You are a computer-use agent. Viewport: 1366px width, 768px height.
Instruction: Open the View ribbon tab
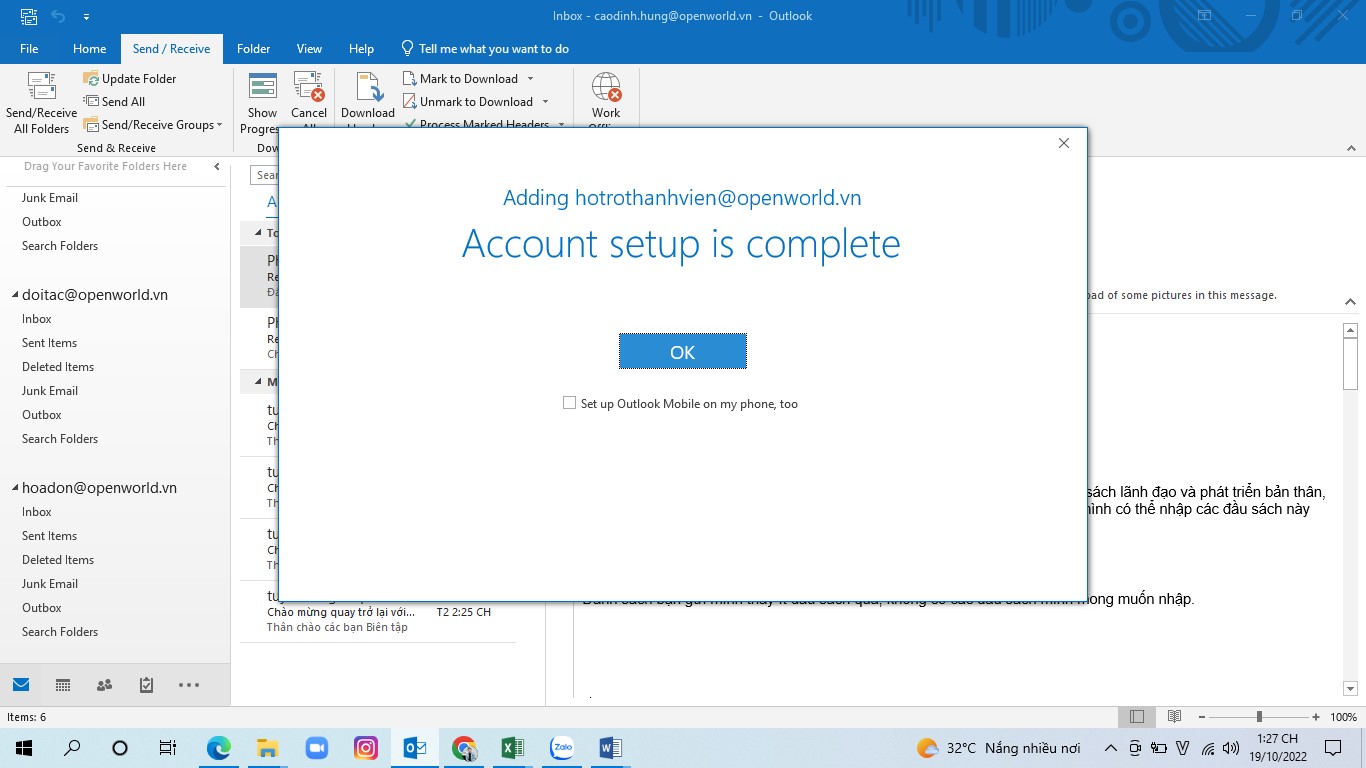pyautogui.click(x=309, y=48)
